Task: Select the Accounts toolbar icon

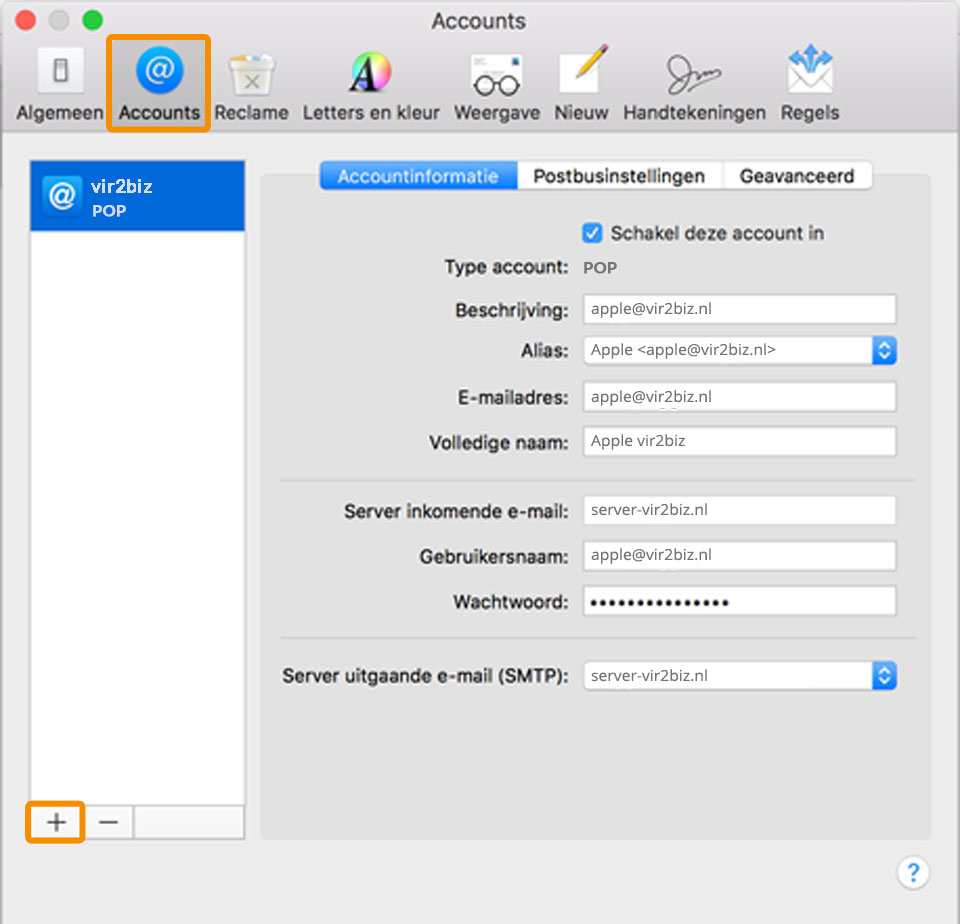Action: [159, 84]
